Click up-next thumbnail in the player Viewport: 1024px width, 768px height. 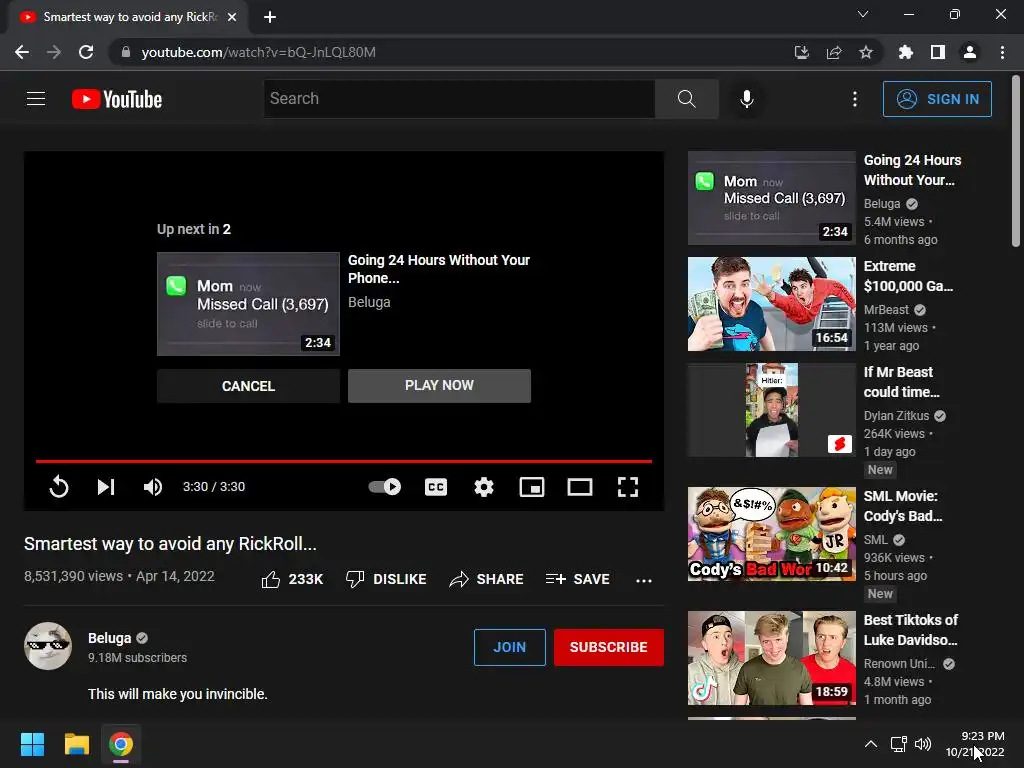pyautogui.click(x=248, y=304)
